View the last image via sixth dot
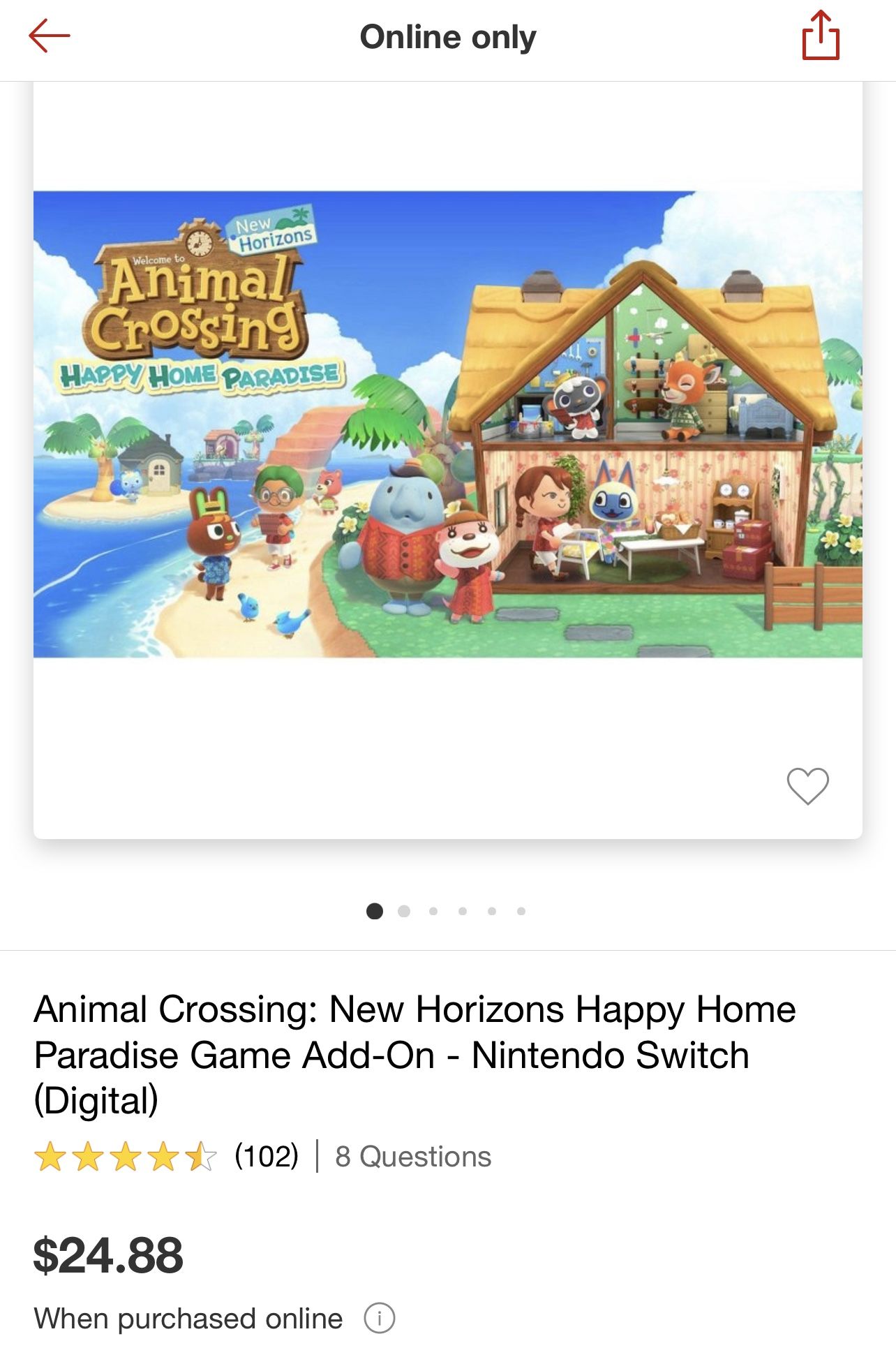The height and width of the screenshot is (1371, 896). point(521,911)
